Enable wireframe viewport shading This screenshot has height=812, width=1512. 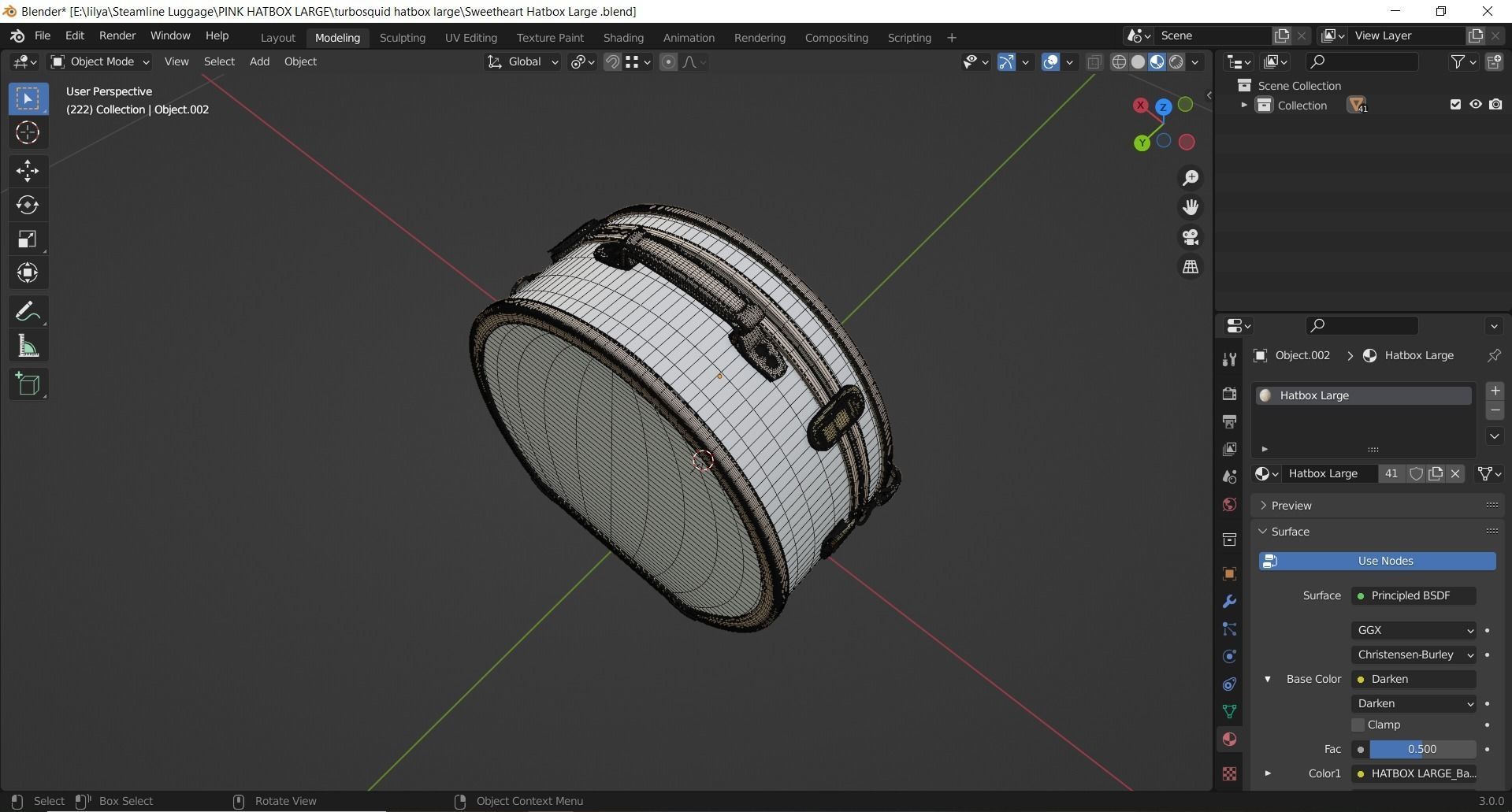[x=1119, y=62]
